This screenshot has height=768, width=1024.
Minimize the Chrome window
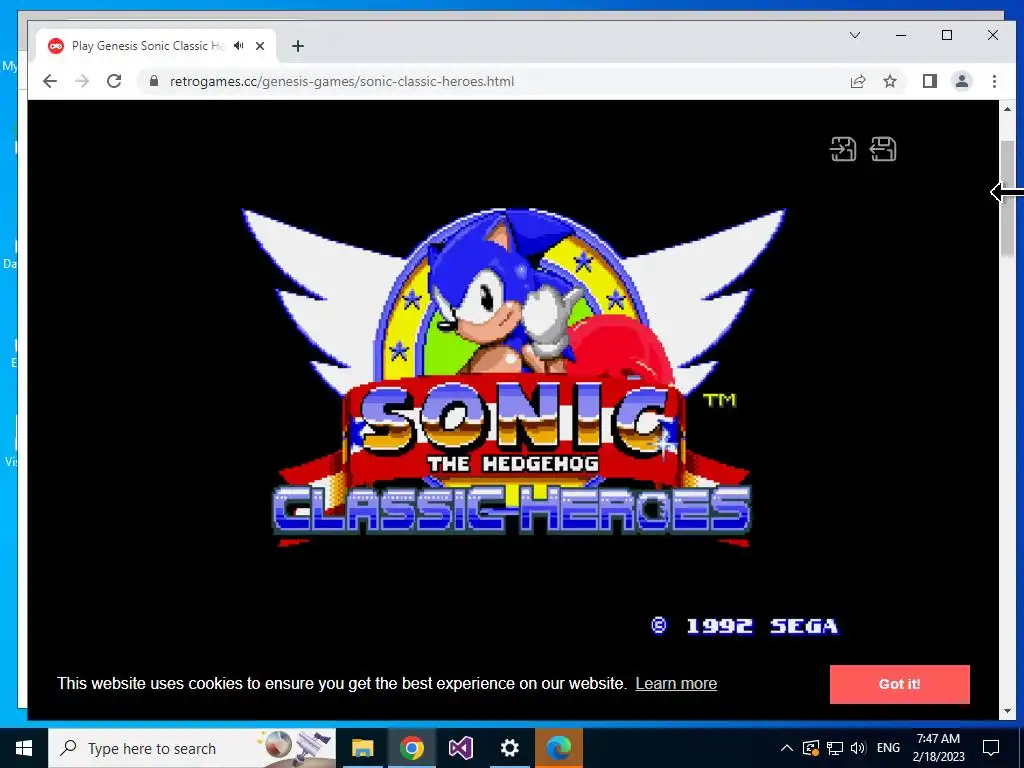click(x=901, y=35)
